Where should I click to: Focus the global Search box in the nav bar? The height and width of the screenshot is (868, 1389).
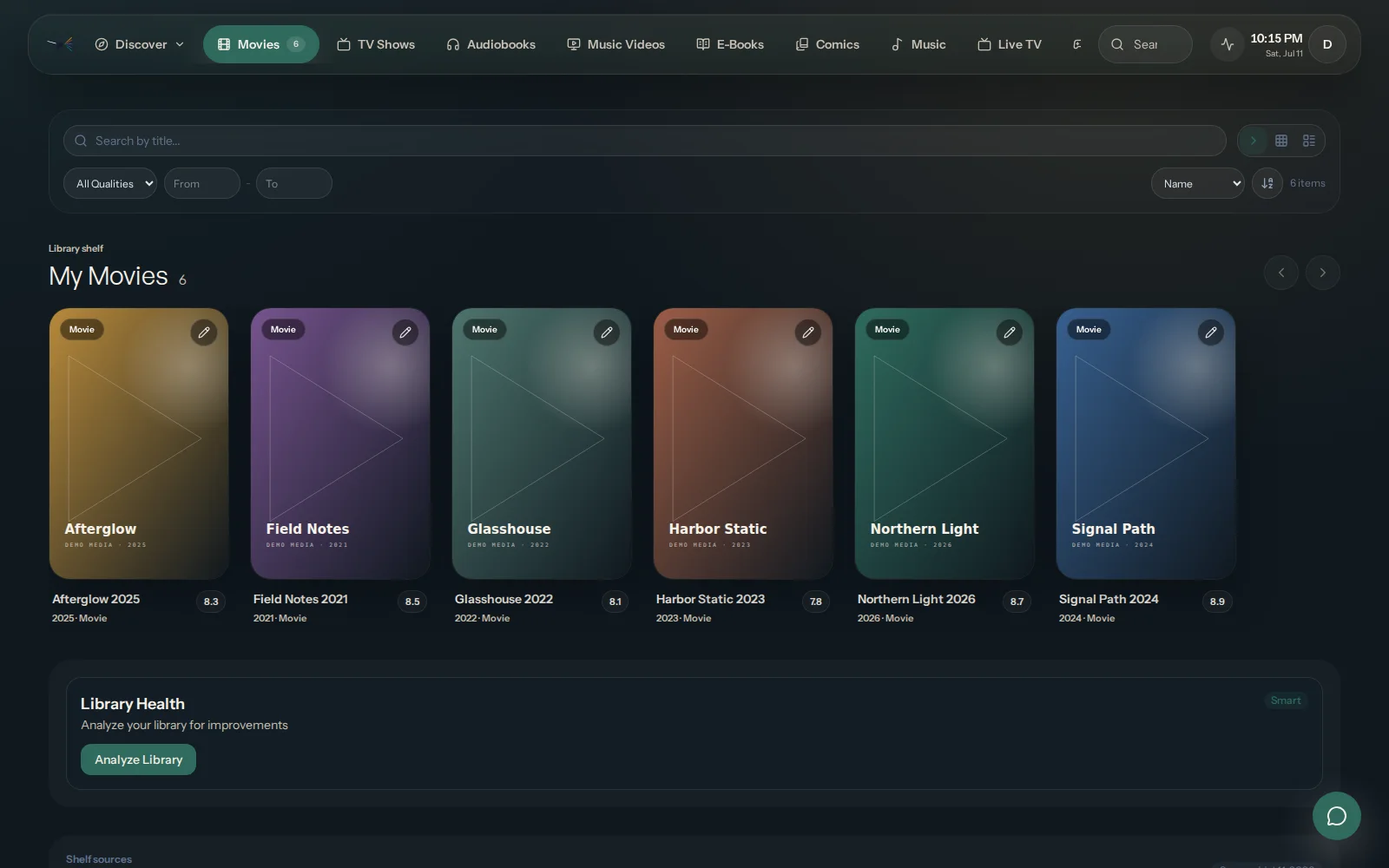click(x=1145, y=44)
